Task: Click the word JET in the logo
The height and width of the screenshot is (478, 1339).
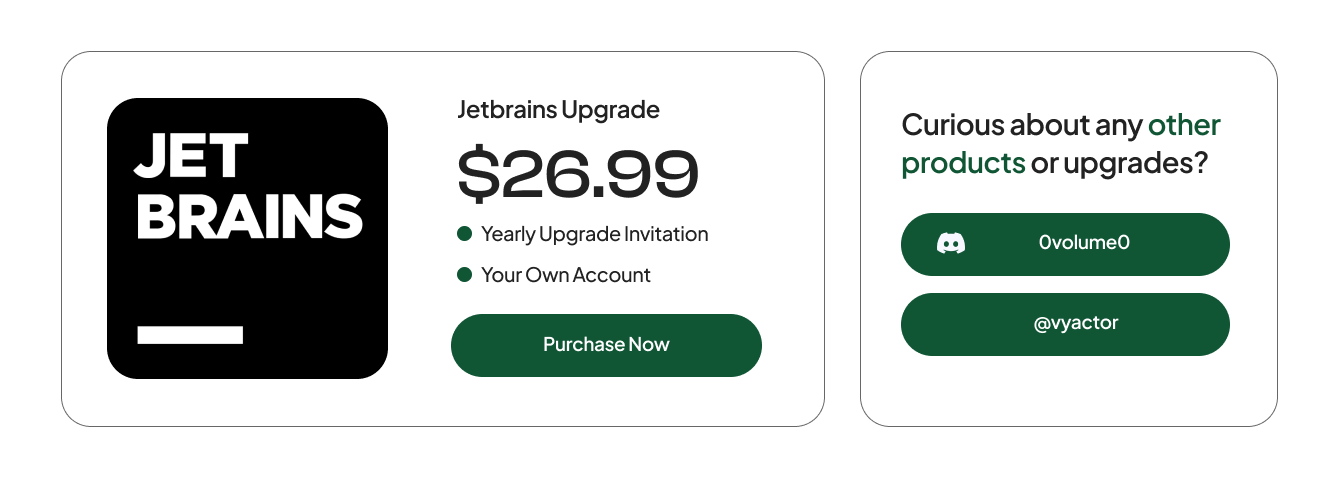Action: coord(191,158)
